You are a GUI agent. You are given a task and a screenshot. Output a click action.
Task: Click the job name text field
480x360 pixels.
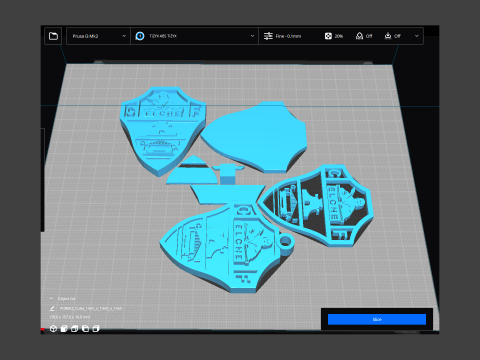(91, 308)
